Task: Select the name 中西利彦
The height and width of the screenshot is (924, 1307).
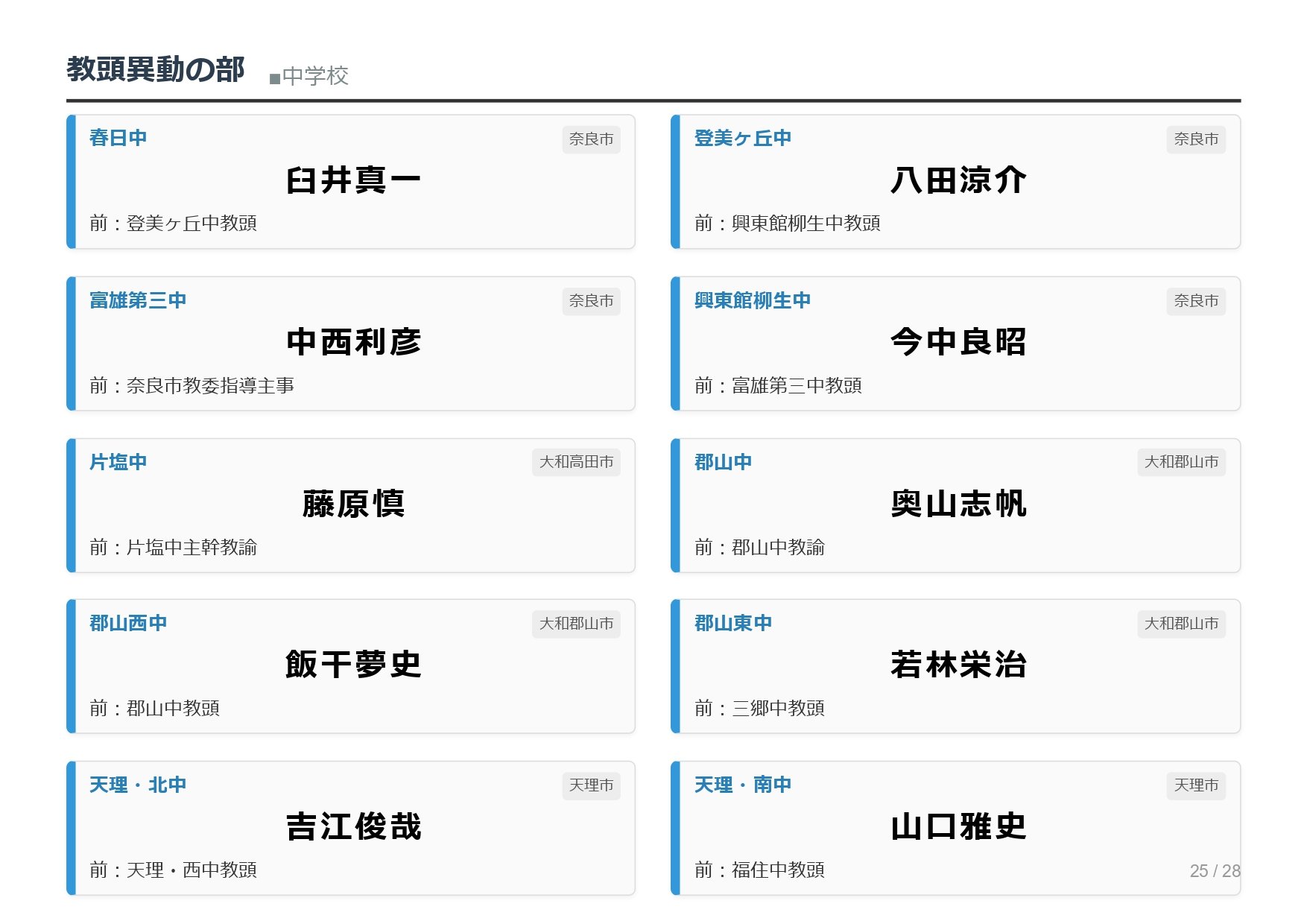Action: (353, 342)
